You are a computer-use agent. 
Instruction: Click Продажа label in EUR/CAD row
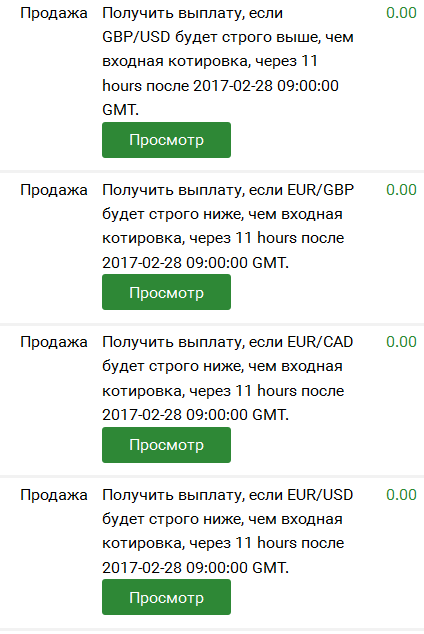(54, 342)
